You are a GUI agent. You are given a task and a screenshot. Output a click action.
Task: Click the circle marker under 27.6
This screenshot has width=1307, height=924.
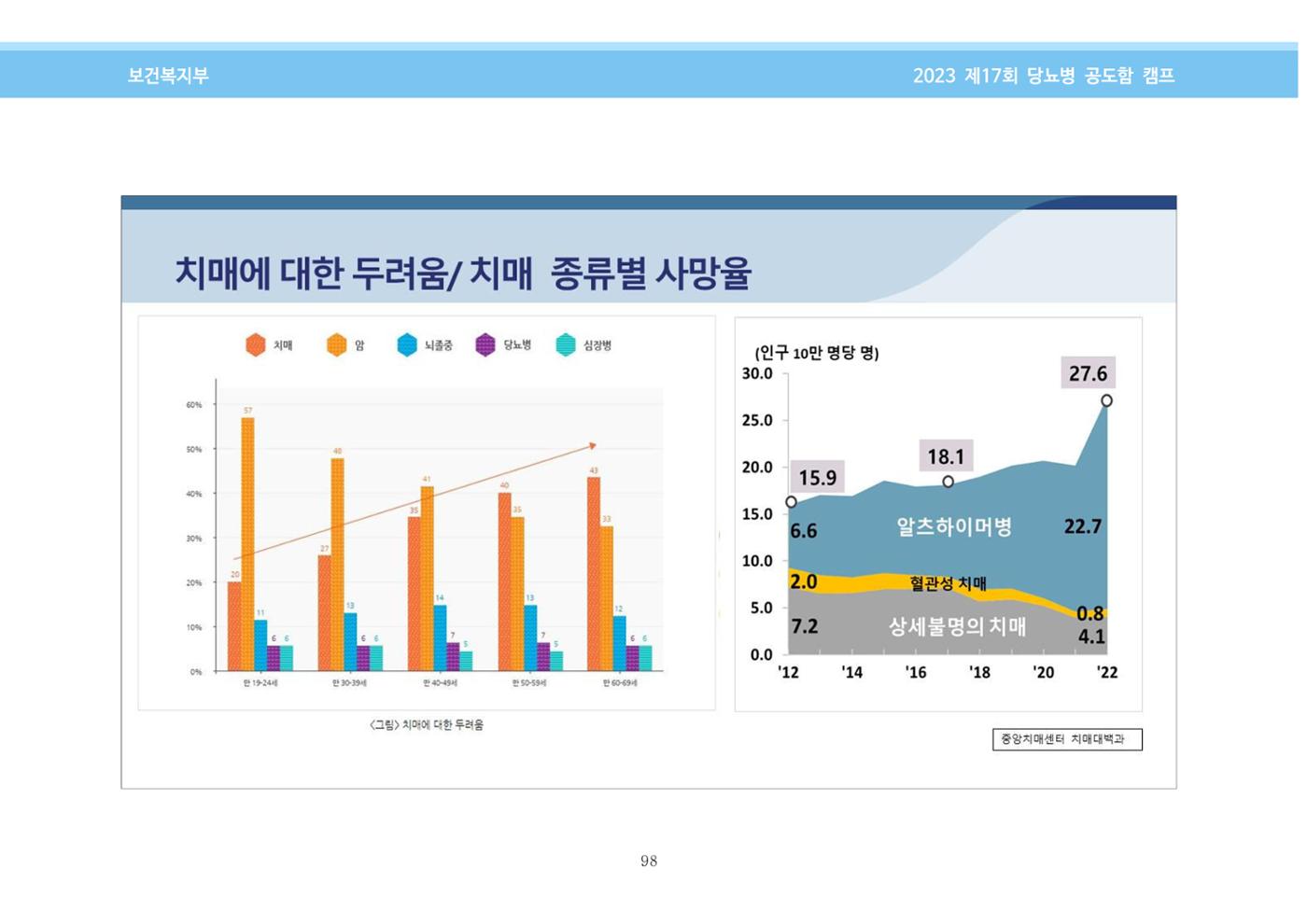point(1106,401)
